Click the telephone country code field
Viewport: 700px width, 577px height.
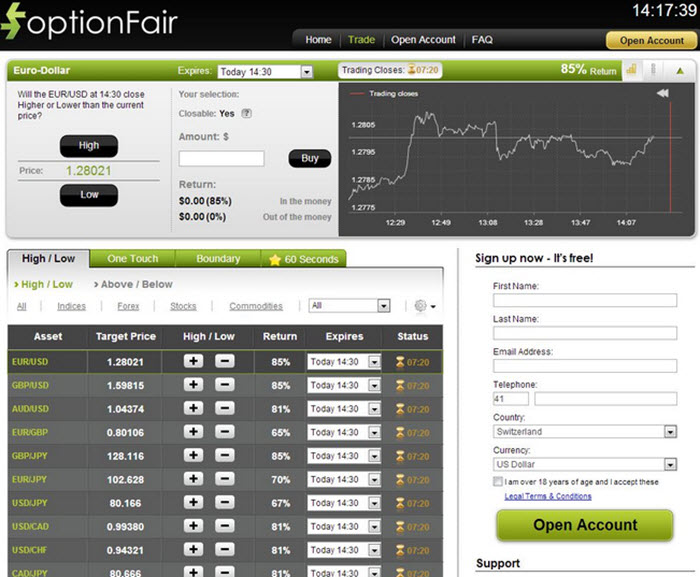pyautogui.click(x=511, y=398)
